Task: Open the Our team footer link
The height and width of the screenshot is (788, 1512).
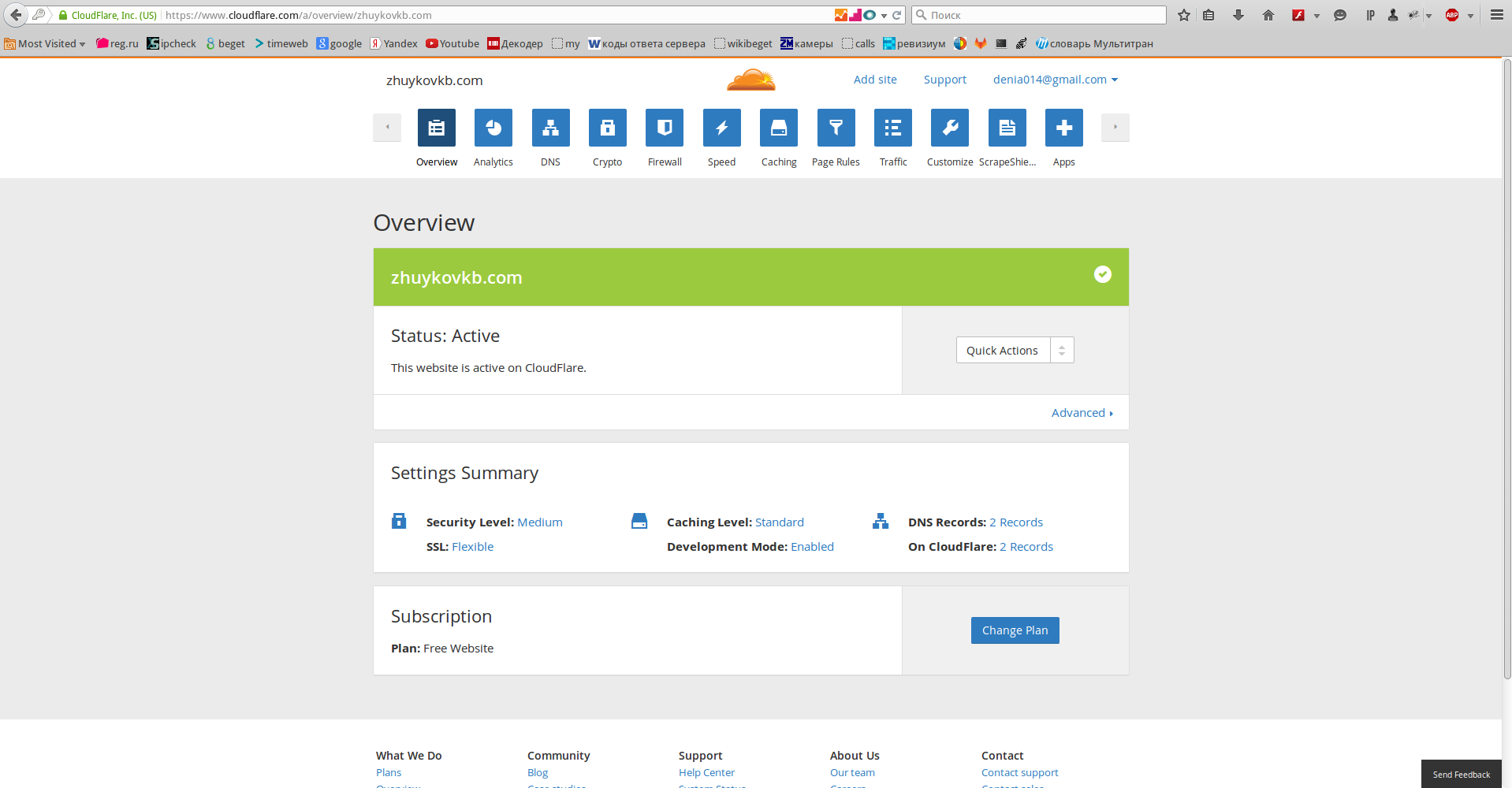Action: coord(852,773)
